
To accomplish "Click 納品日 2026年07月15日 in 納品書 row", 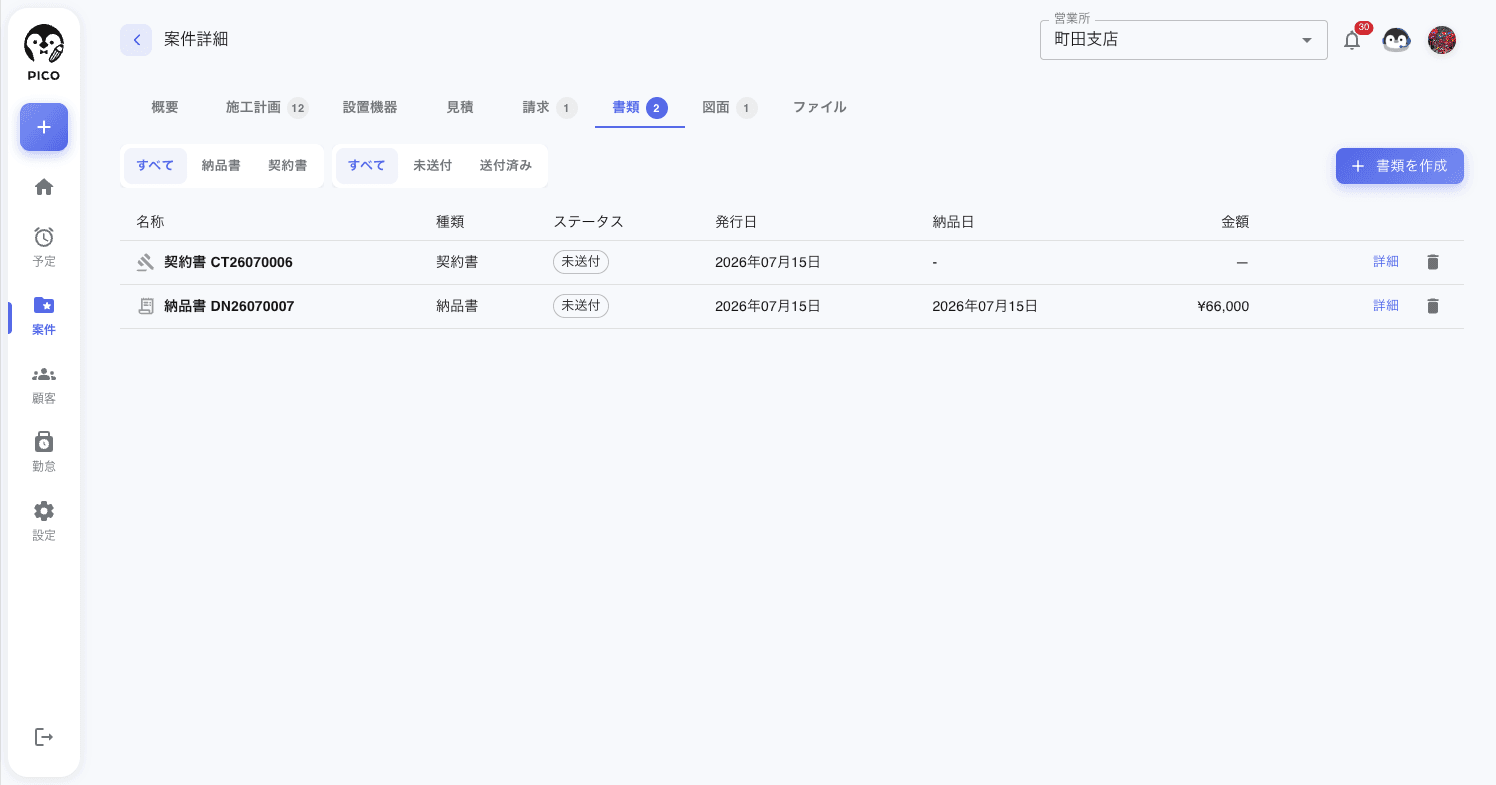I will click(985, 306).
